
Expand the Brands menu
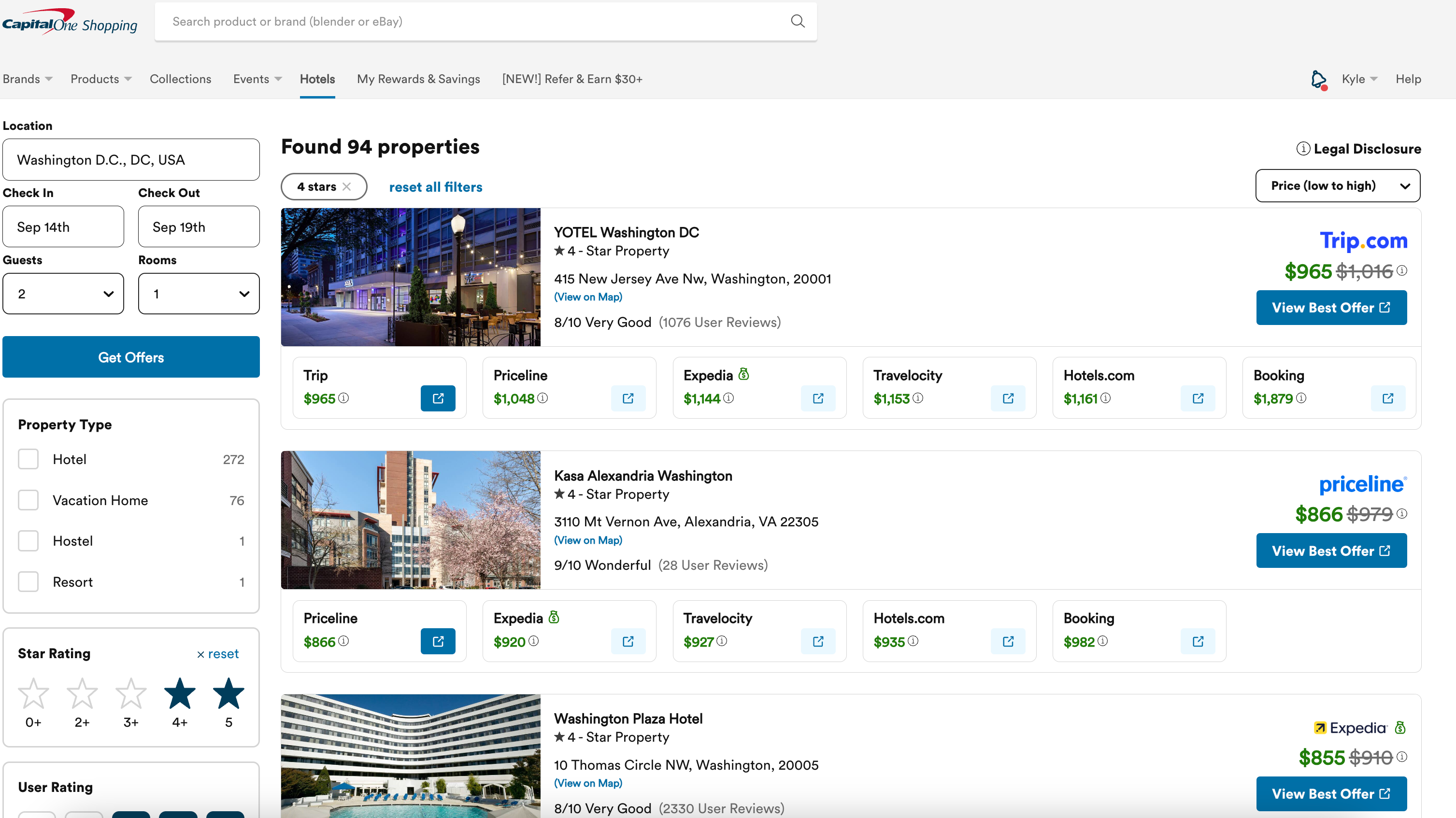click(28, 79)
